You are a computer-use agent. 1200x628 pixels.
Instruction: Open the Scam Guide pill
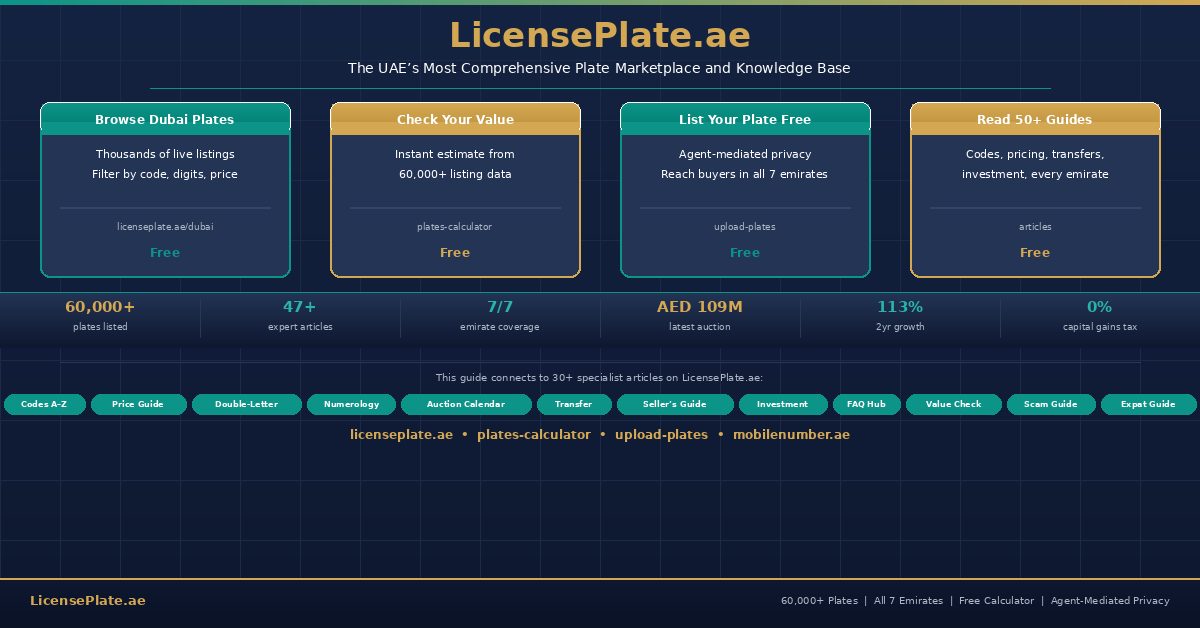point(1050,404)
